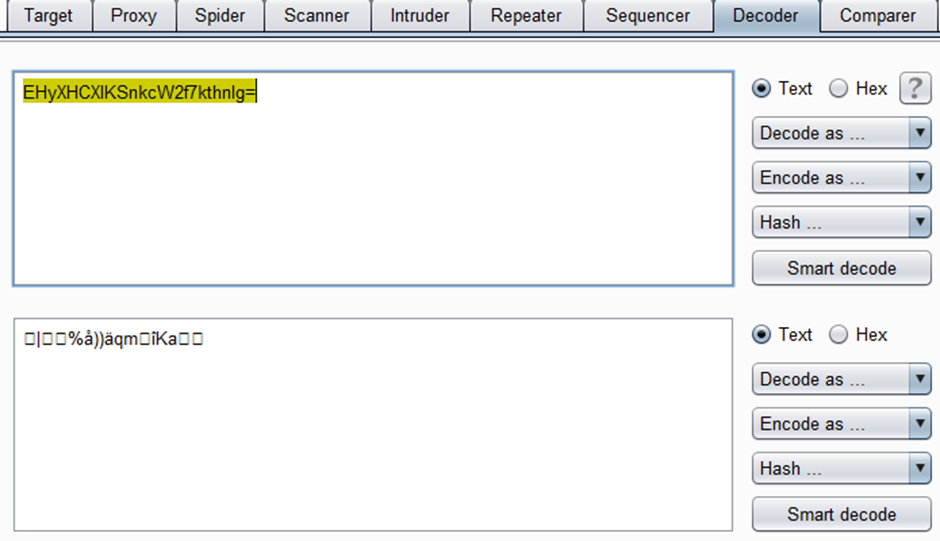
Task: Expand the top 'Hash ...' dropdown
Action: pos(842,223)
